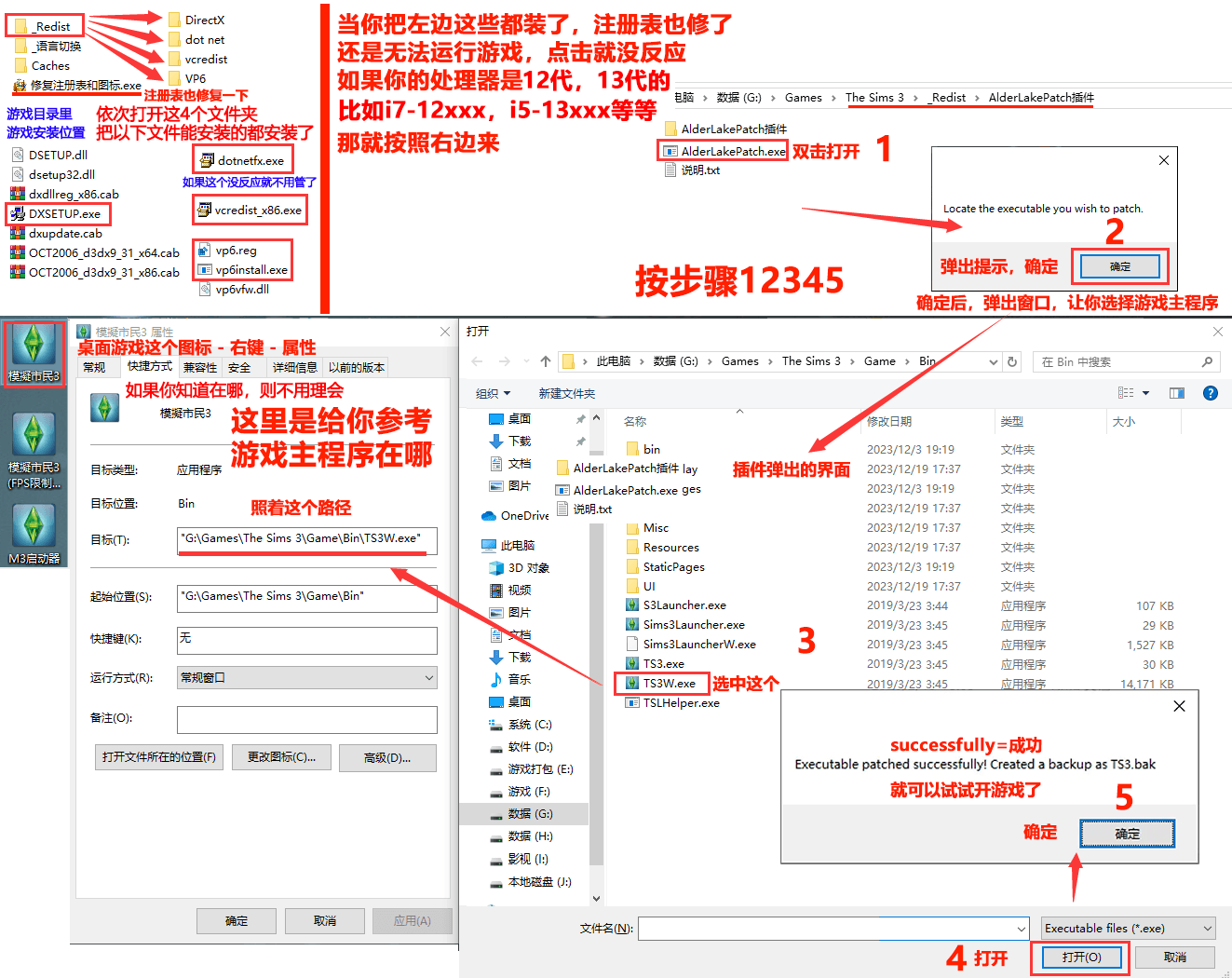Click the 更改图标(C)... button

(x=281, y=757)
